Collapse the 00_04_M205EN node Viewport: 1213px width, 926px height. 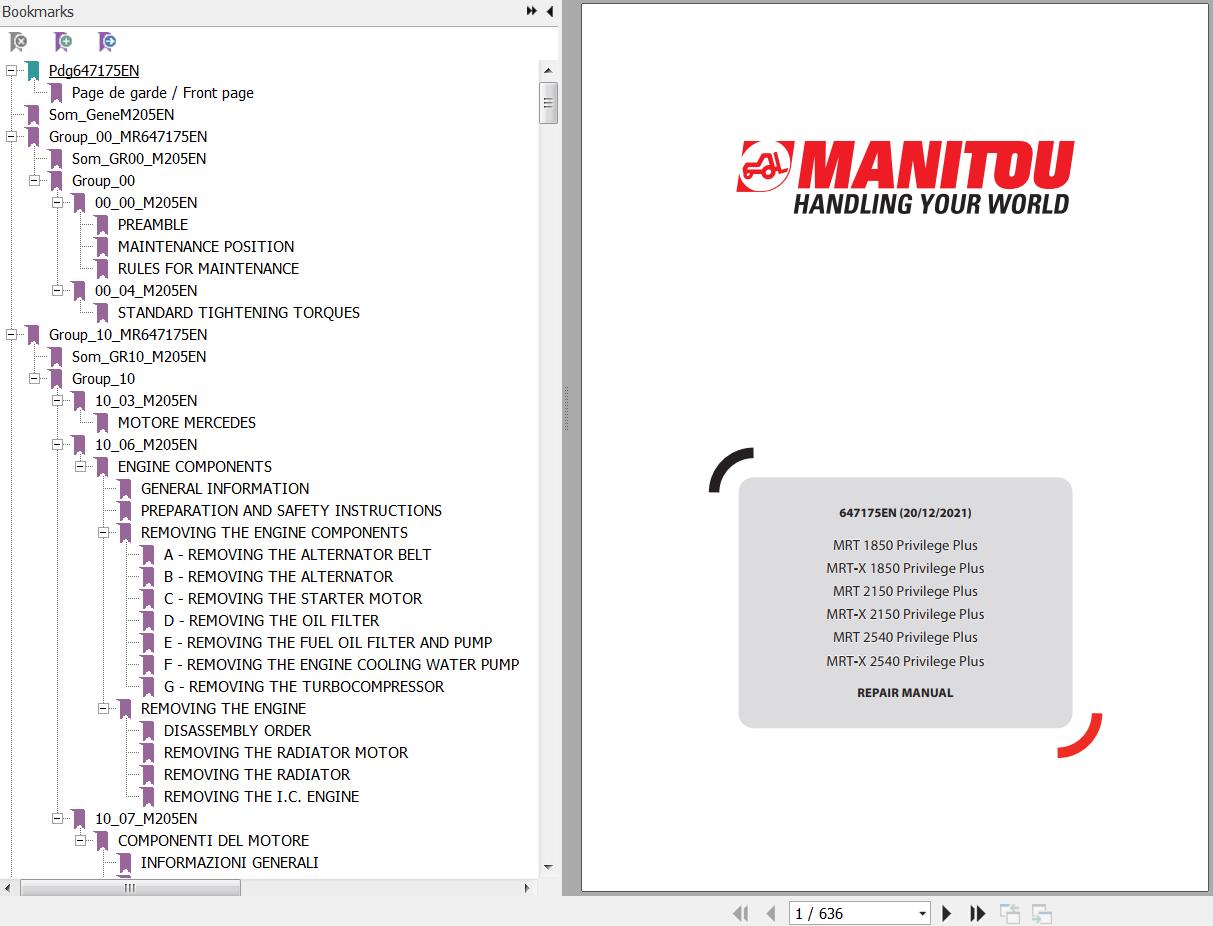tap(57, 290)
